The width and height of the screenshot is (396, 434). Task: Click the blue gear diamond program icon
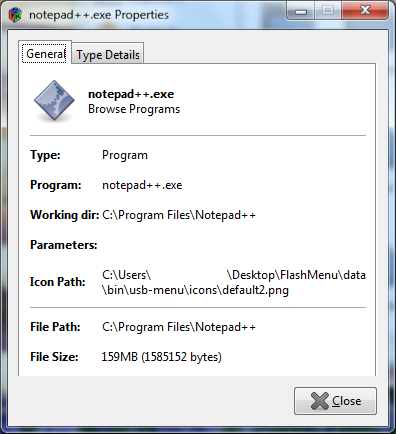pyautogui.click(x=54, y=100)
